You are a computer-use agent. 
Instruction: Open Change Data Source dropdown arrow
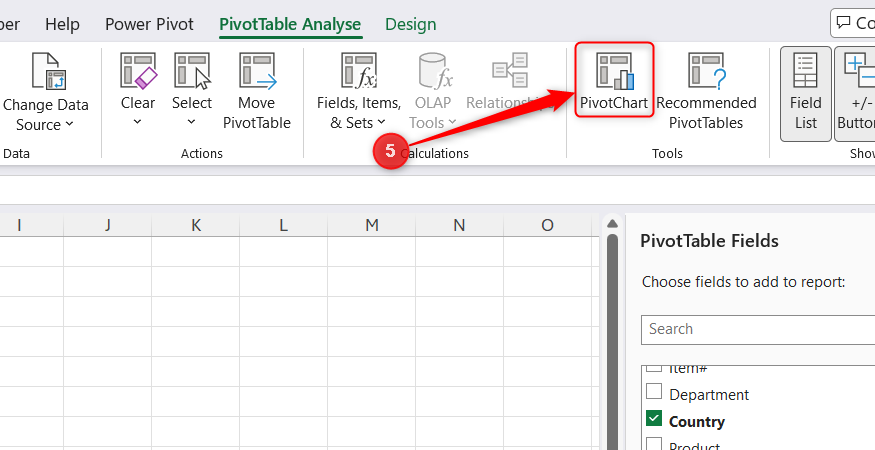click(x=69, y=124)
